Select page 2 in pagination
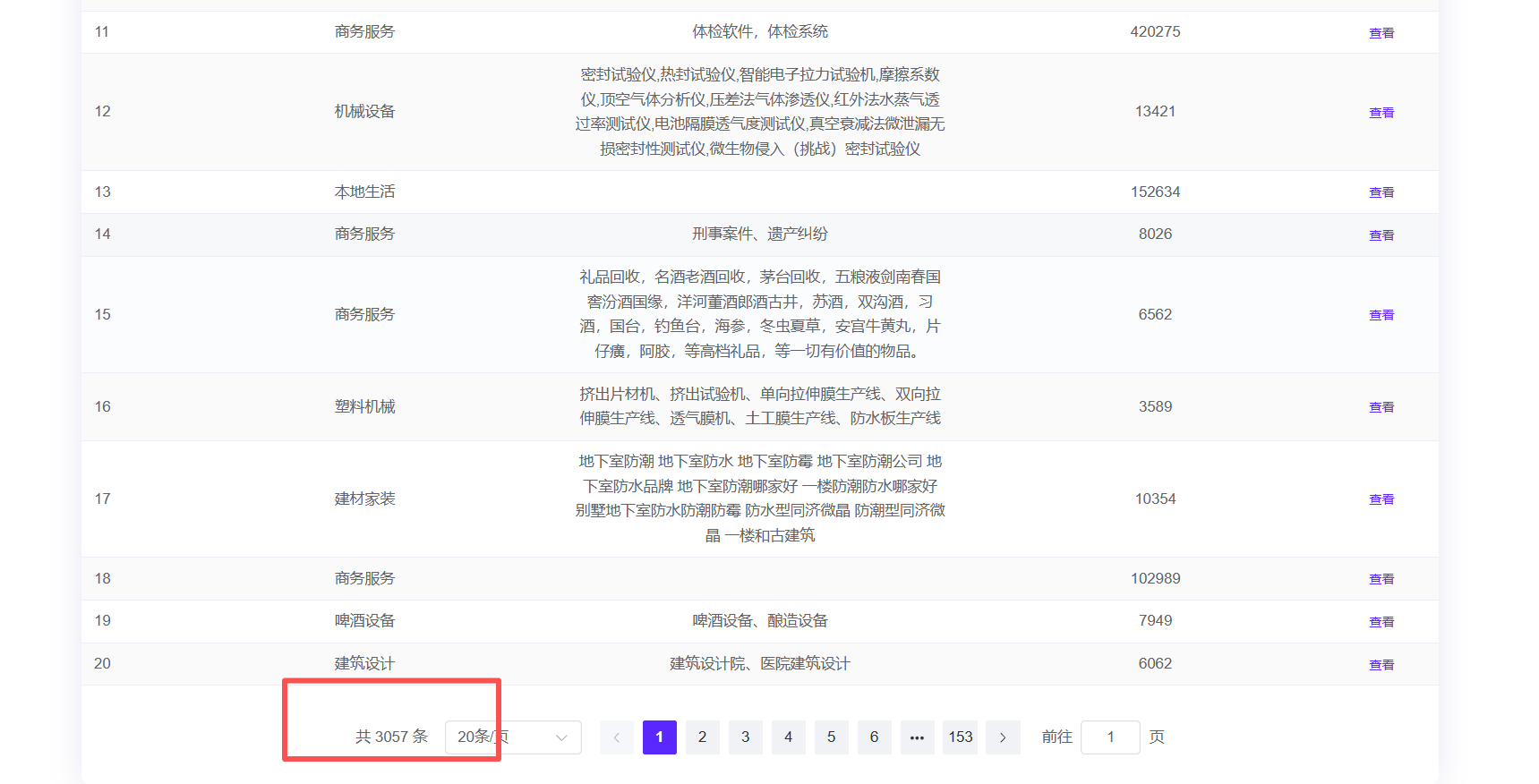This screenshot has height=784, width=1539. [703, 737]
